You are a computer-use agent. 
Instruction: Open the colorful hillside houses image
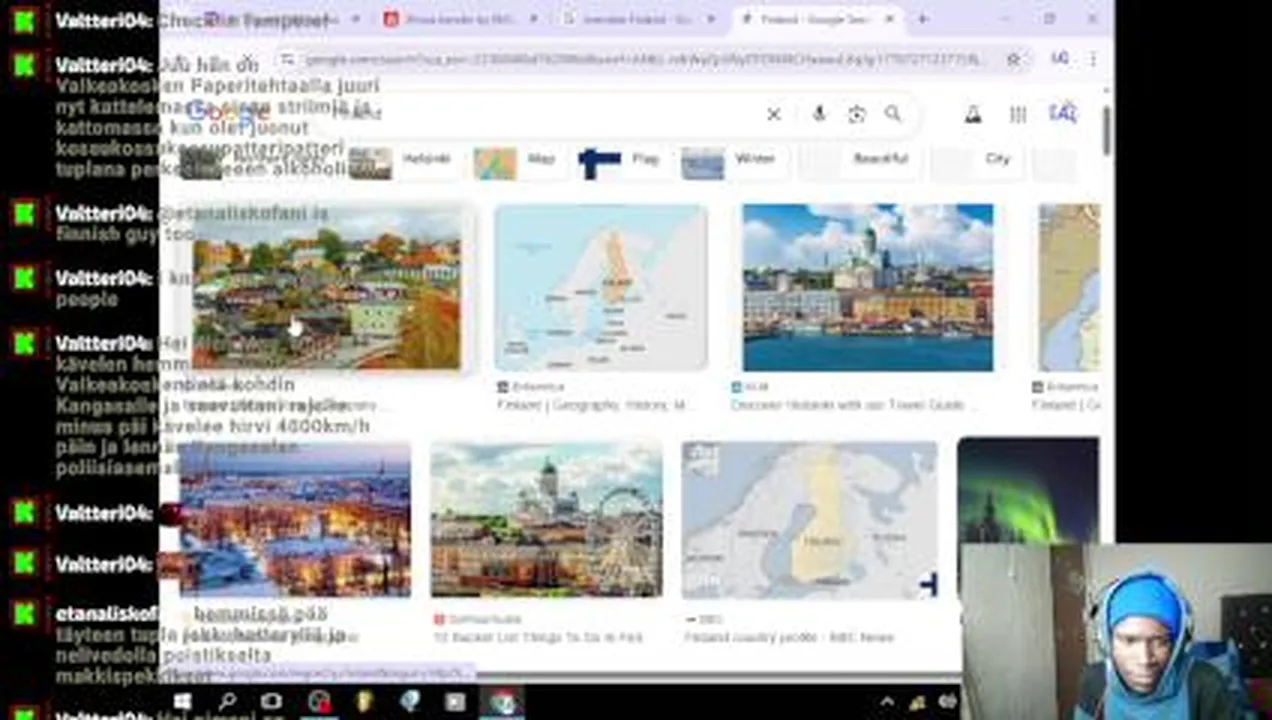click(327, 287)
